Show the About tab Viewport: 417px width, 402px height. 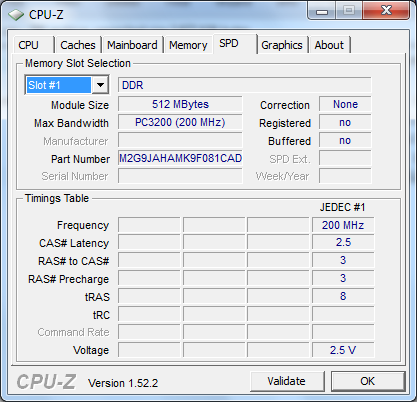click(329, 45)
